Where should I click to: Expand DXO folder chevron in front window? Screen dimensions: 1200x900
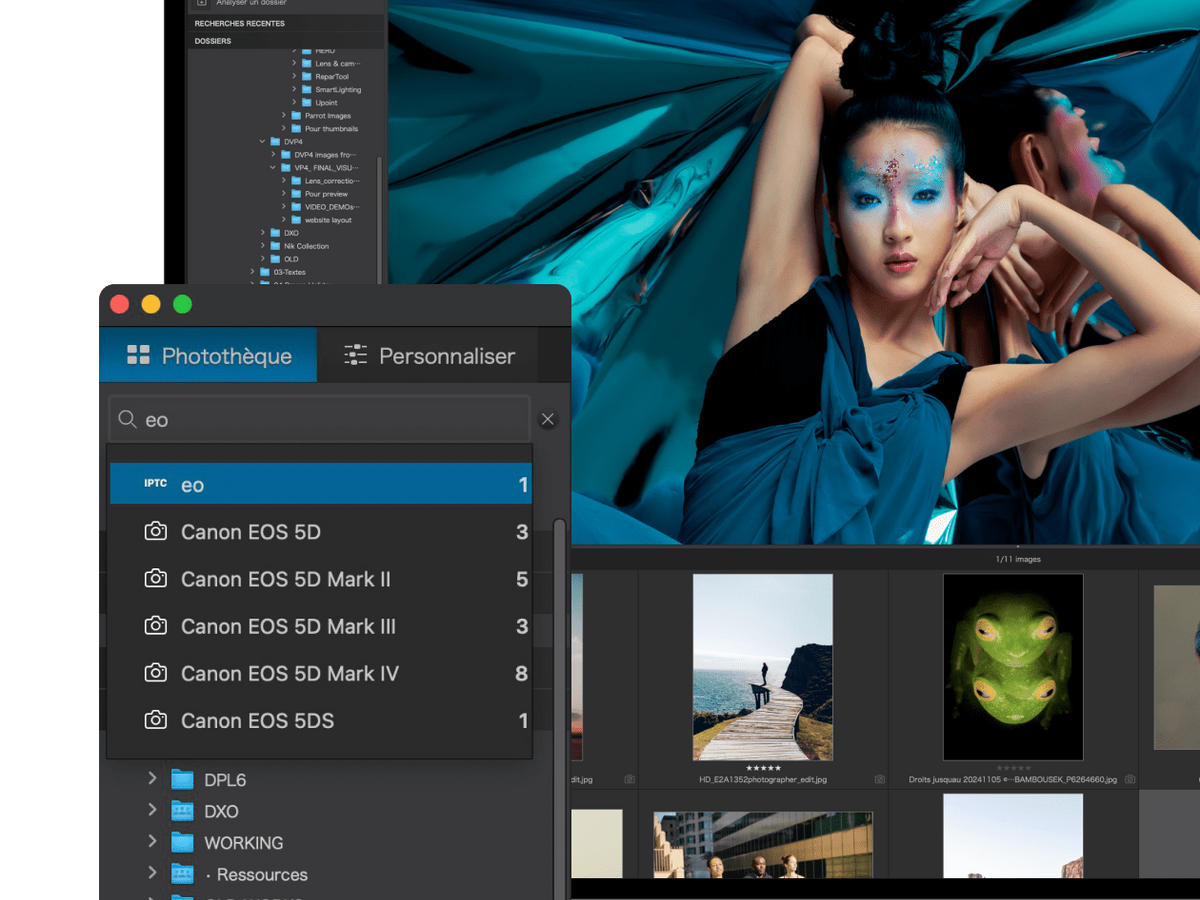pos(152,810)
